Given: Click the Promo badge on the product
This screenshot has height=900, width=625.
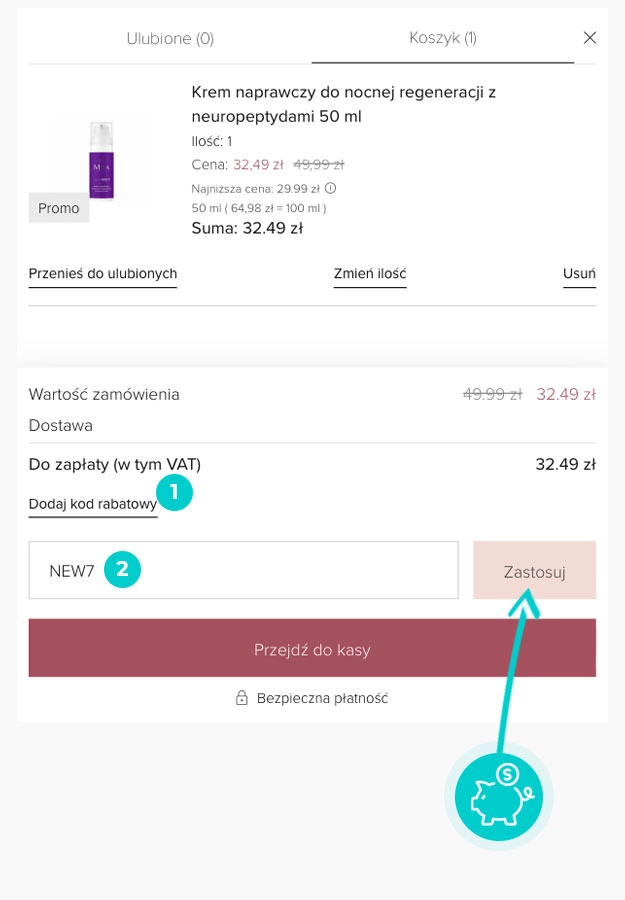Looking at the screenshot, I should (x=59, y=208).
